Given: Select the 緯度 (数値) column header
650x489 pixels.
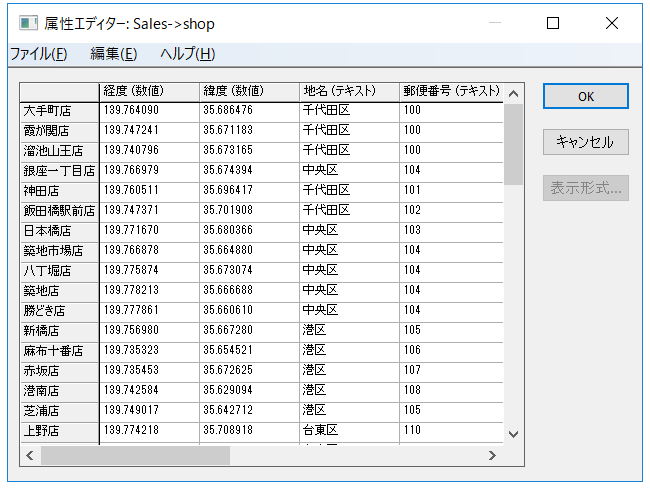Looking at the screenshot, I should click(249, 92).
